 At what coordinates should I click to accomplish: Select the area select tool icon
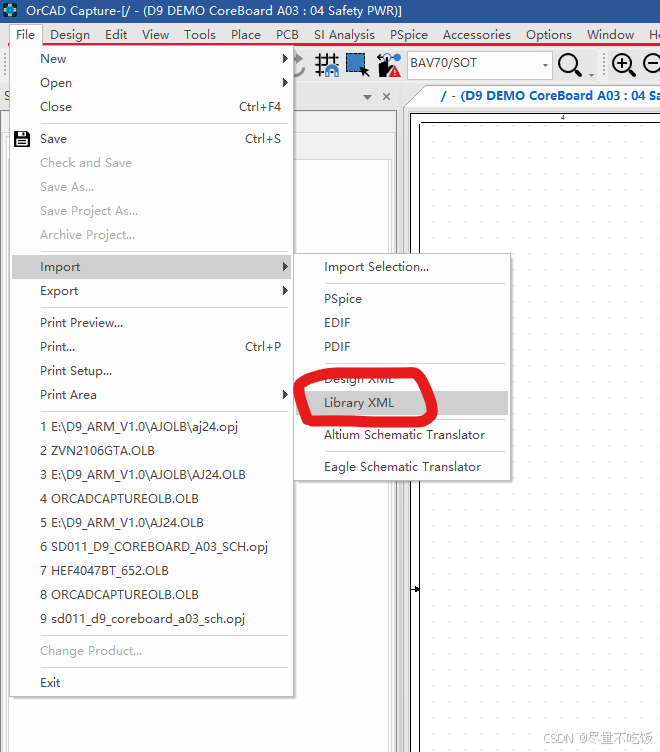pos(358,65)
